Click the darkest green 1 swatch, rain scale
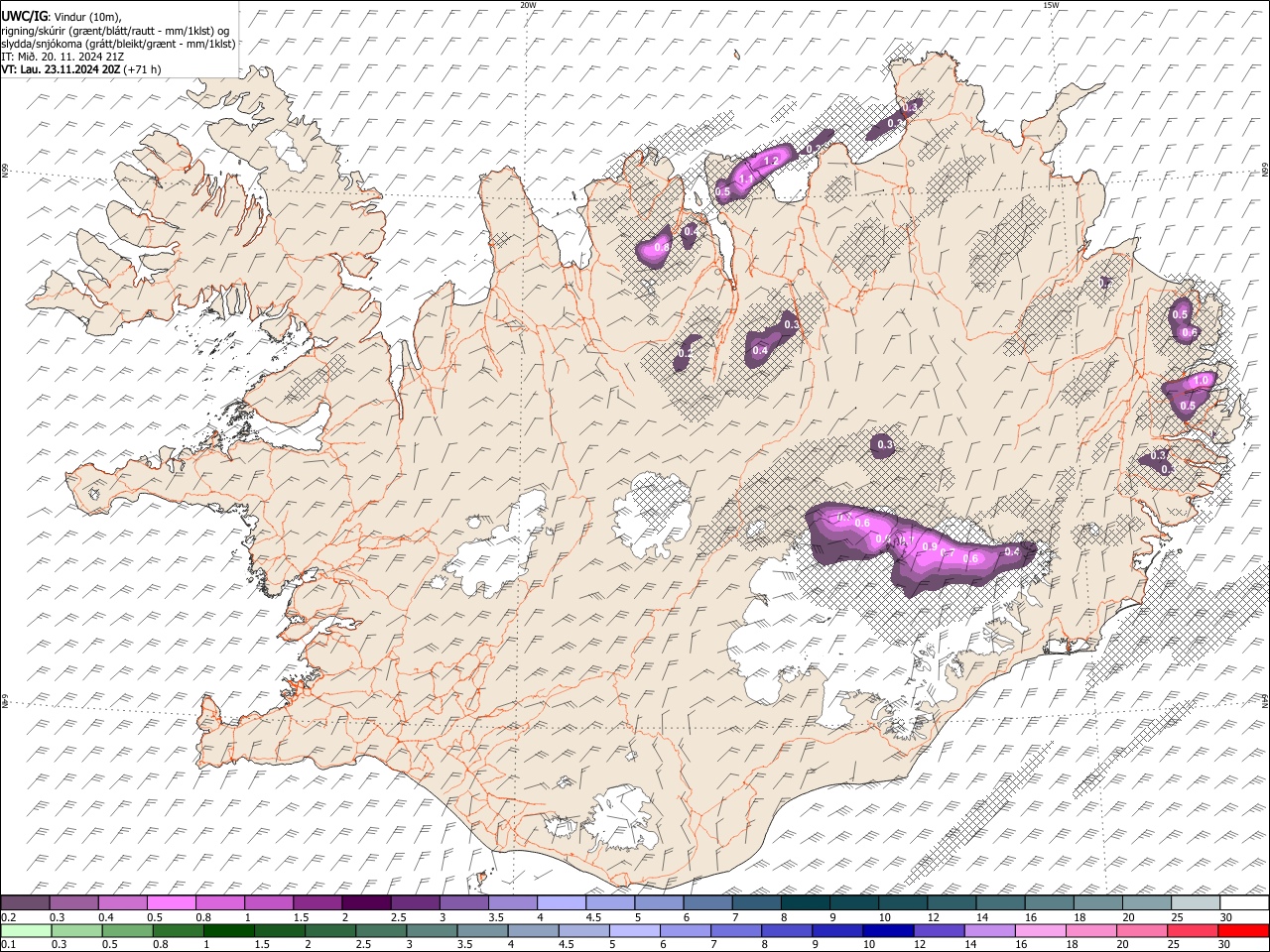Image resolution: width=1270 pixels, height=952 pixels. coord(228,930)
